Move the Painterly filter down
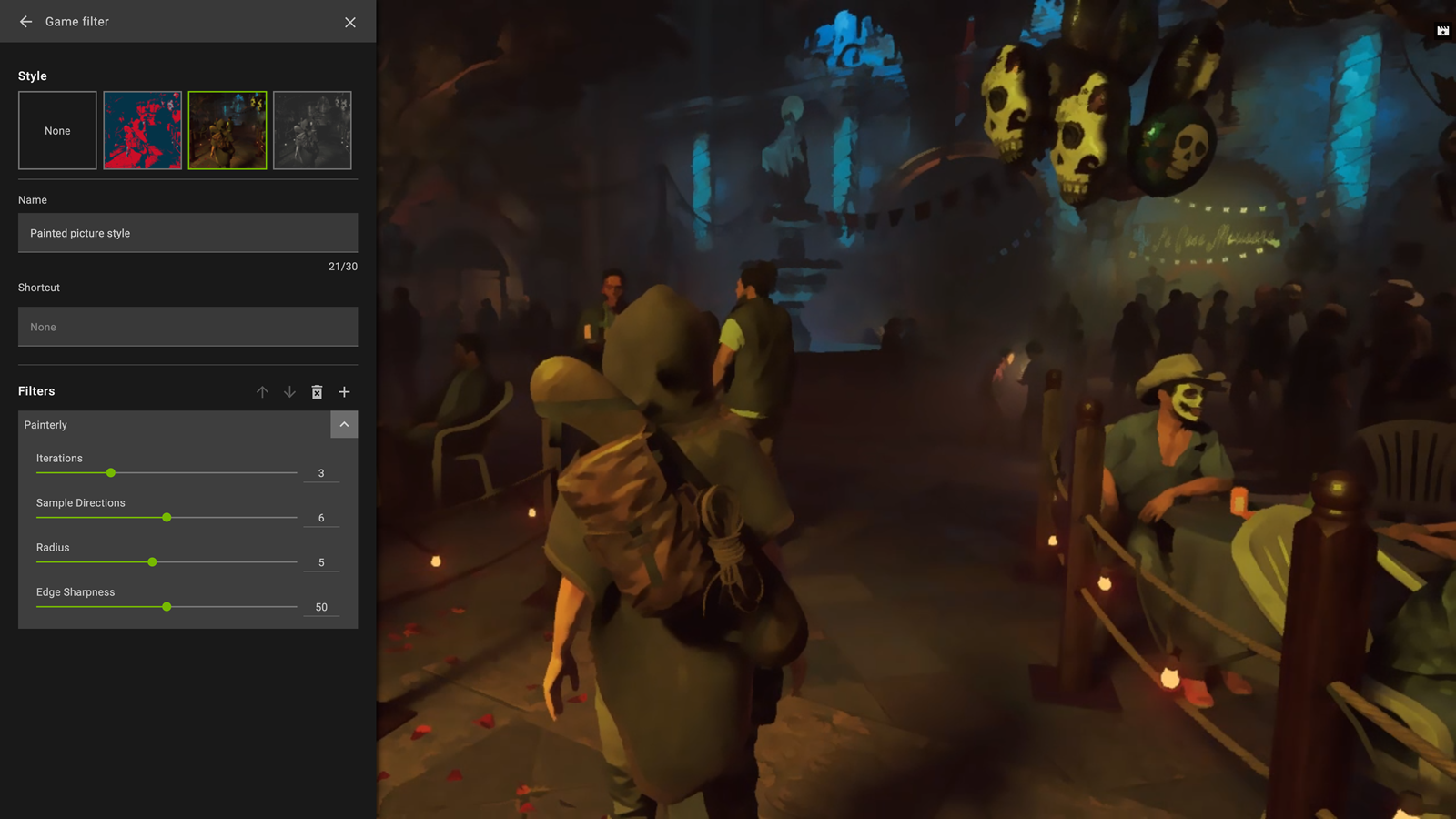The image size is (1456, 819). [x=289, y=392]
